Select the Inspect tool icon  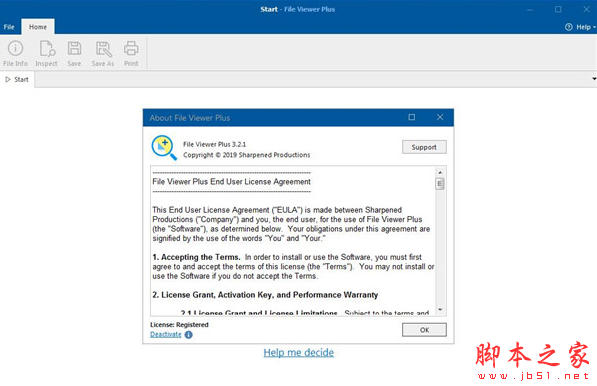[x=46, y=53]
